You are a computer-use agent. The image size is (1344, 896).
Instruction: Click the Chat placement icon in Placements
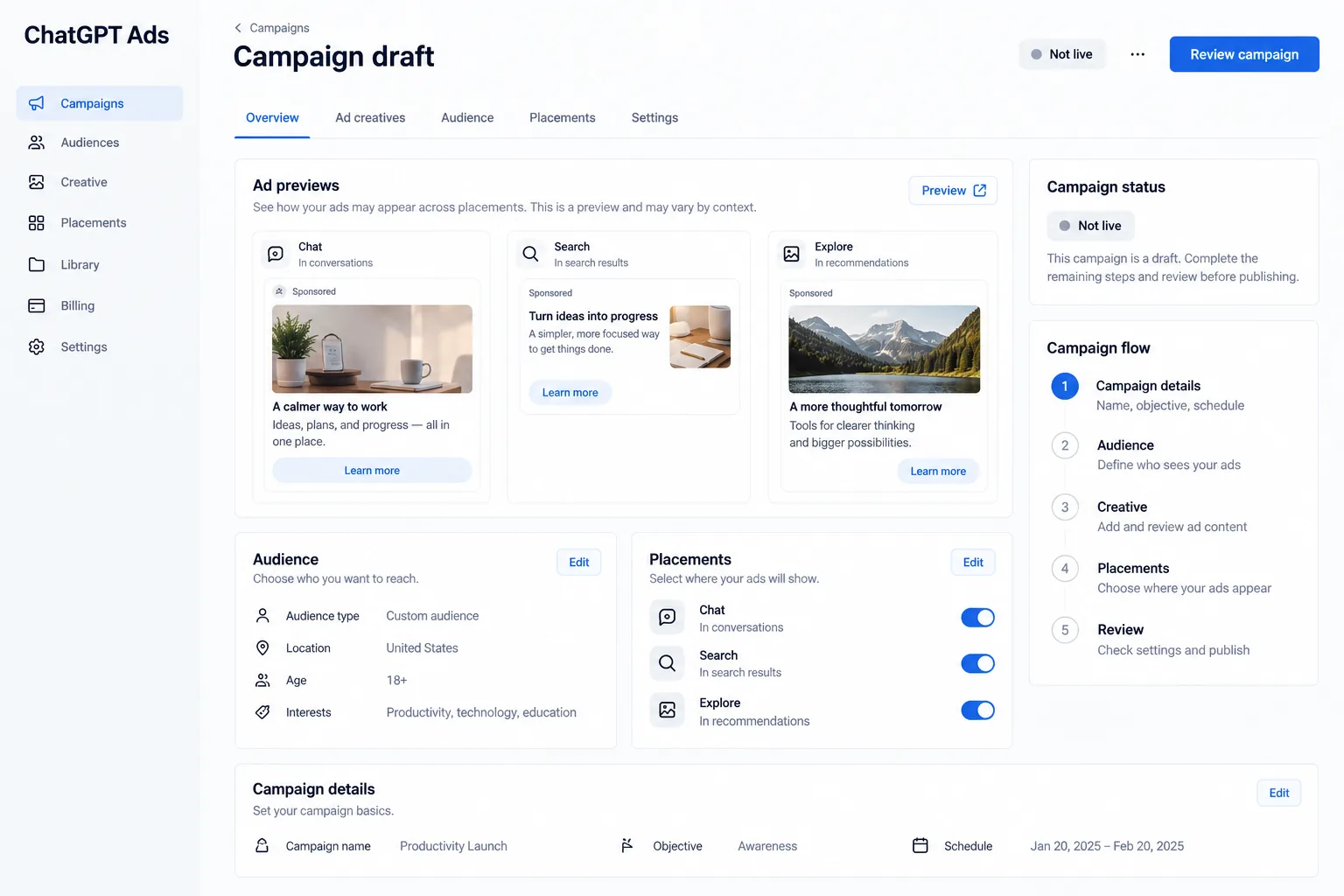coord(667,617)
